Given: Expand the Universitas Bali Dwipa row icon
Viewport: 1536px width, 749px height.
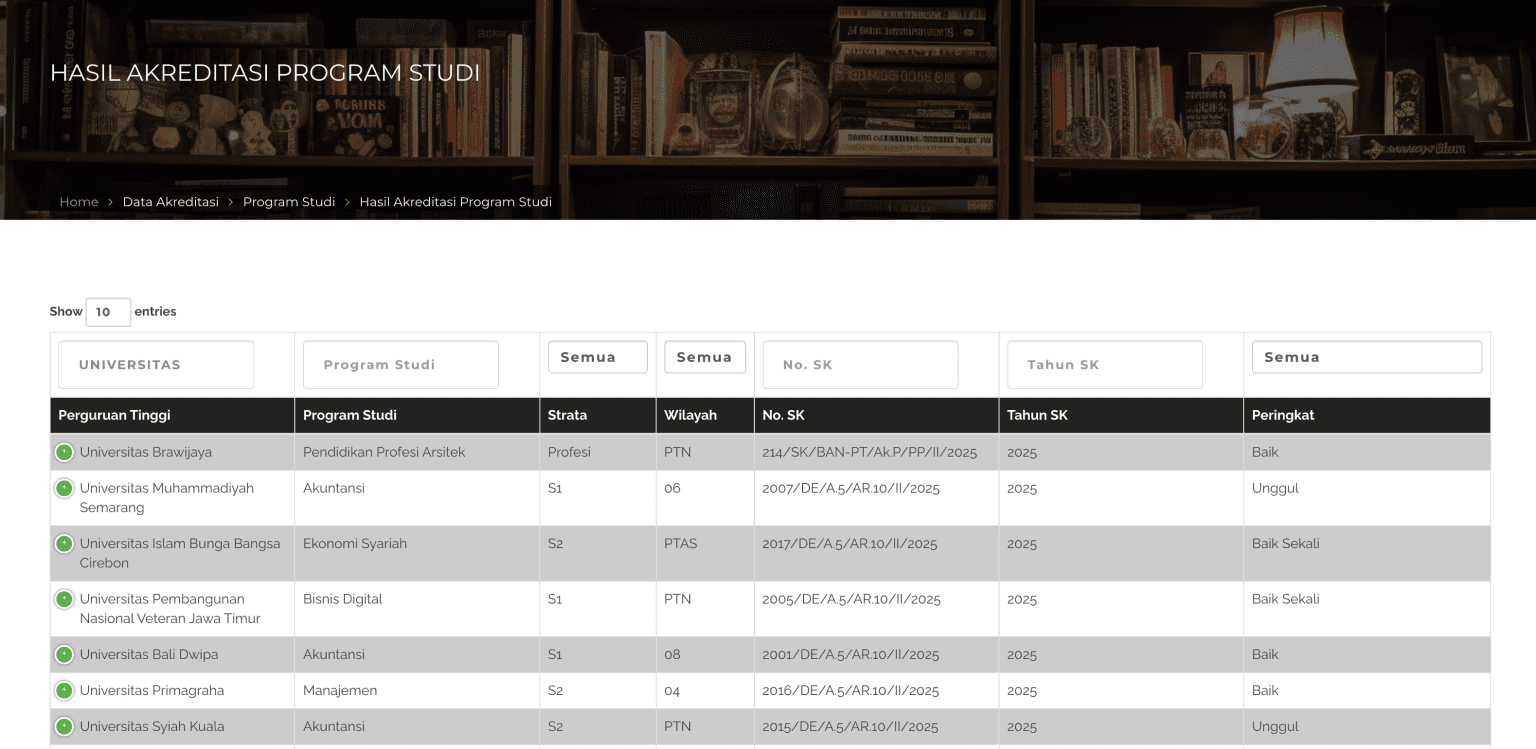Looking at the screenshot, I should point(64,655).
